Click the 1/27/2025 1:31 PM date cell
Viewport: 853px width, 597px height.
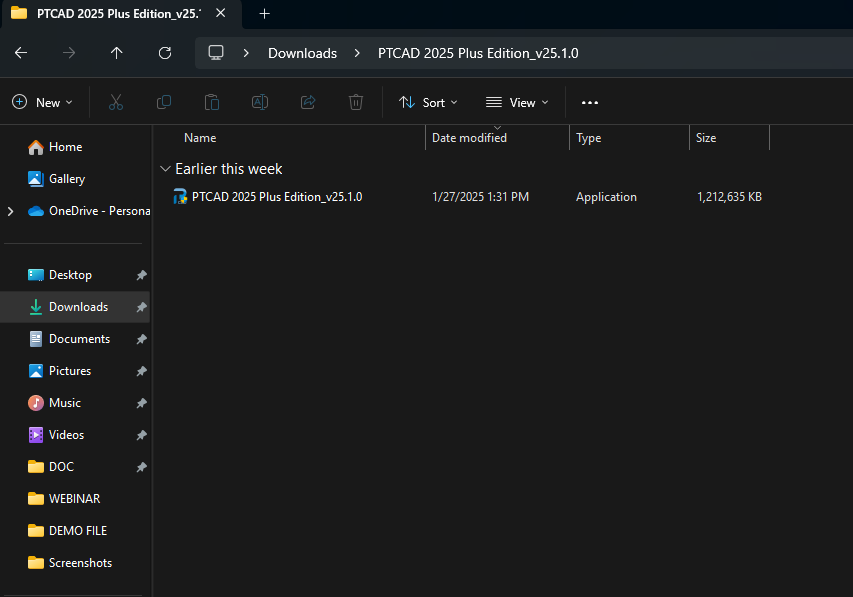(480, 196)
